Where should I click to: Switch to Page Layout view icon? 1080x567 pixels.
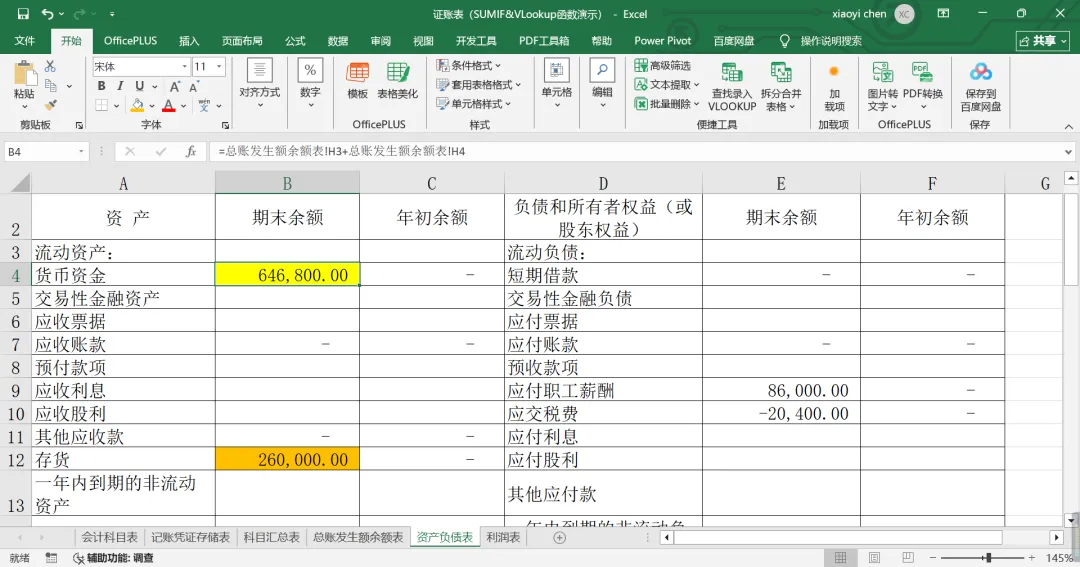pos(874,557)
